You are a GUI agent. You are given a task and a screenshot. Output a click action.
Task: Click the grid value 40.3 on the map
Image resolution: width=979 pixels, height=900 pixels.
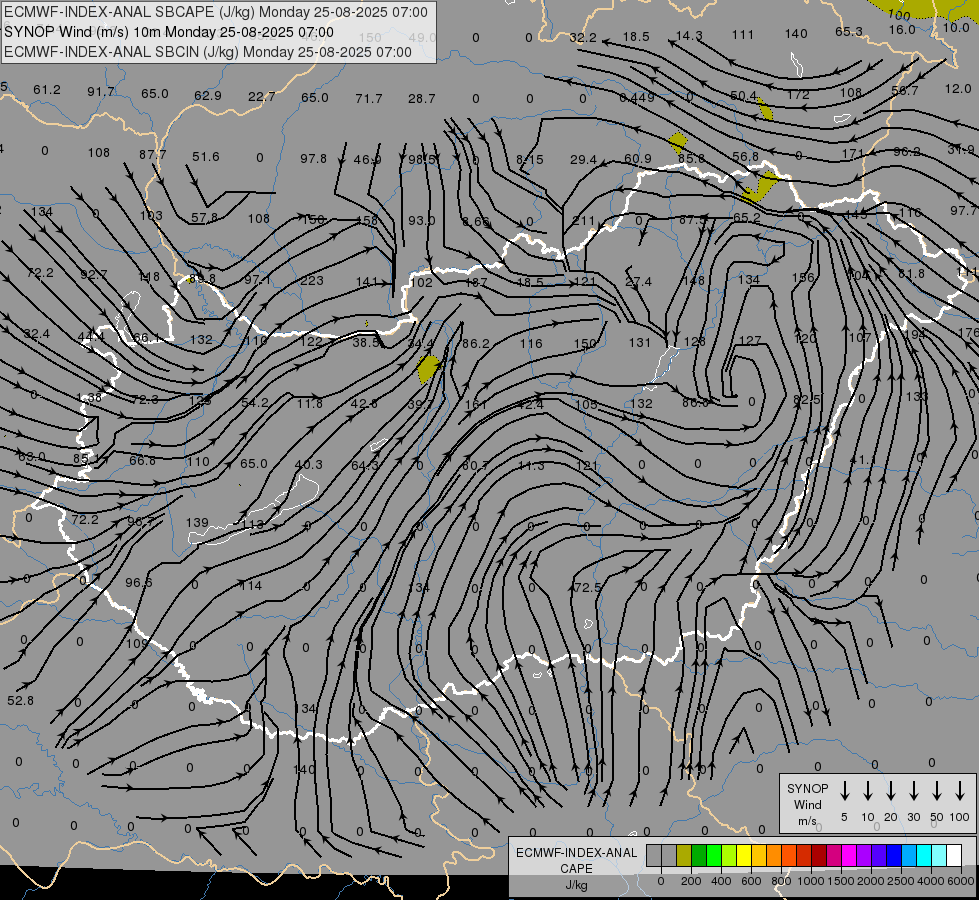point(308,465)
